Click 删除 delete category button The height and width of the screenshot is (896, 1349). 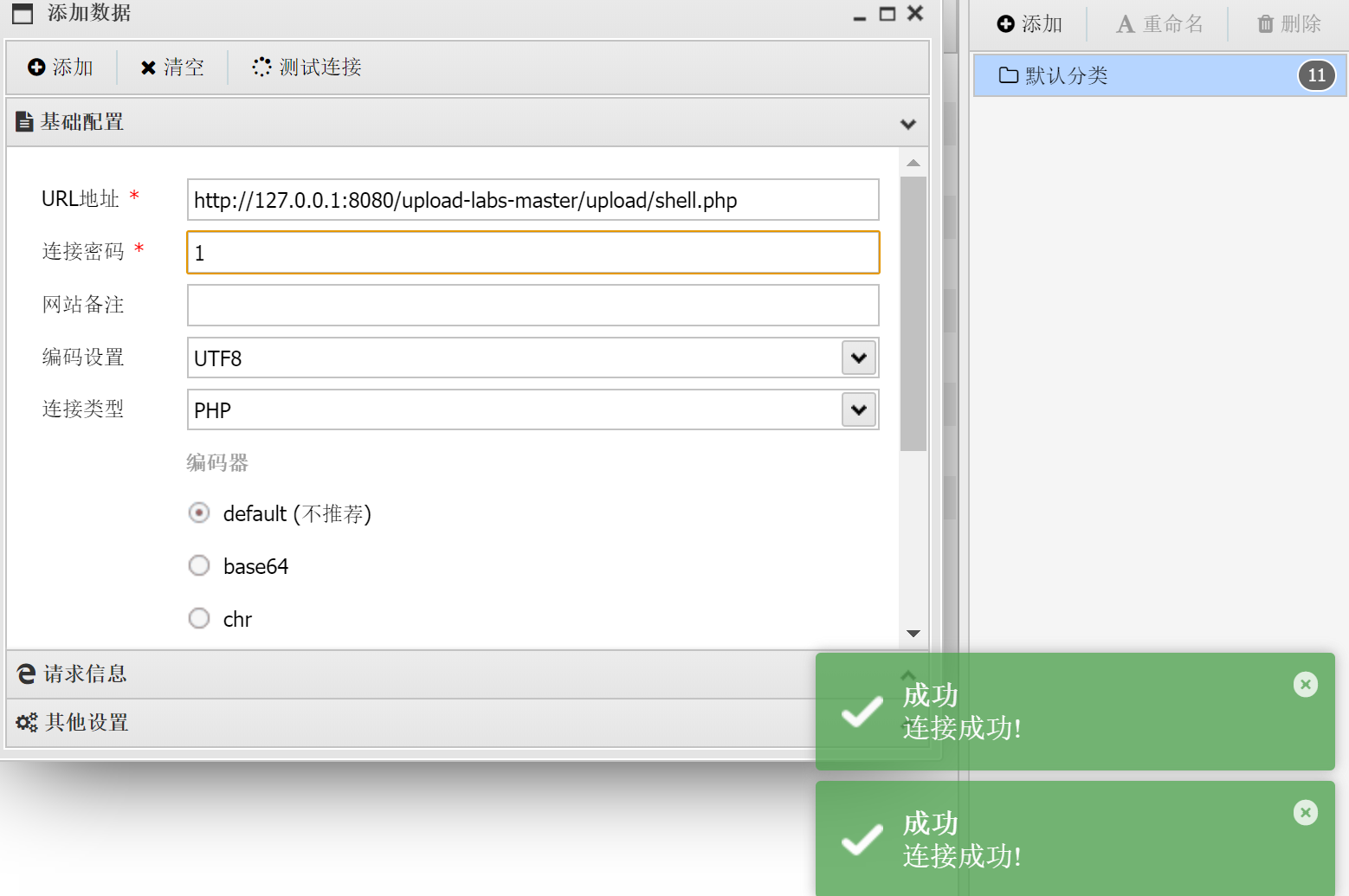pyautogui.click(x=1289, y=24)
